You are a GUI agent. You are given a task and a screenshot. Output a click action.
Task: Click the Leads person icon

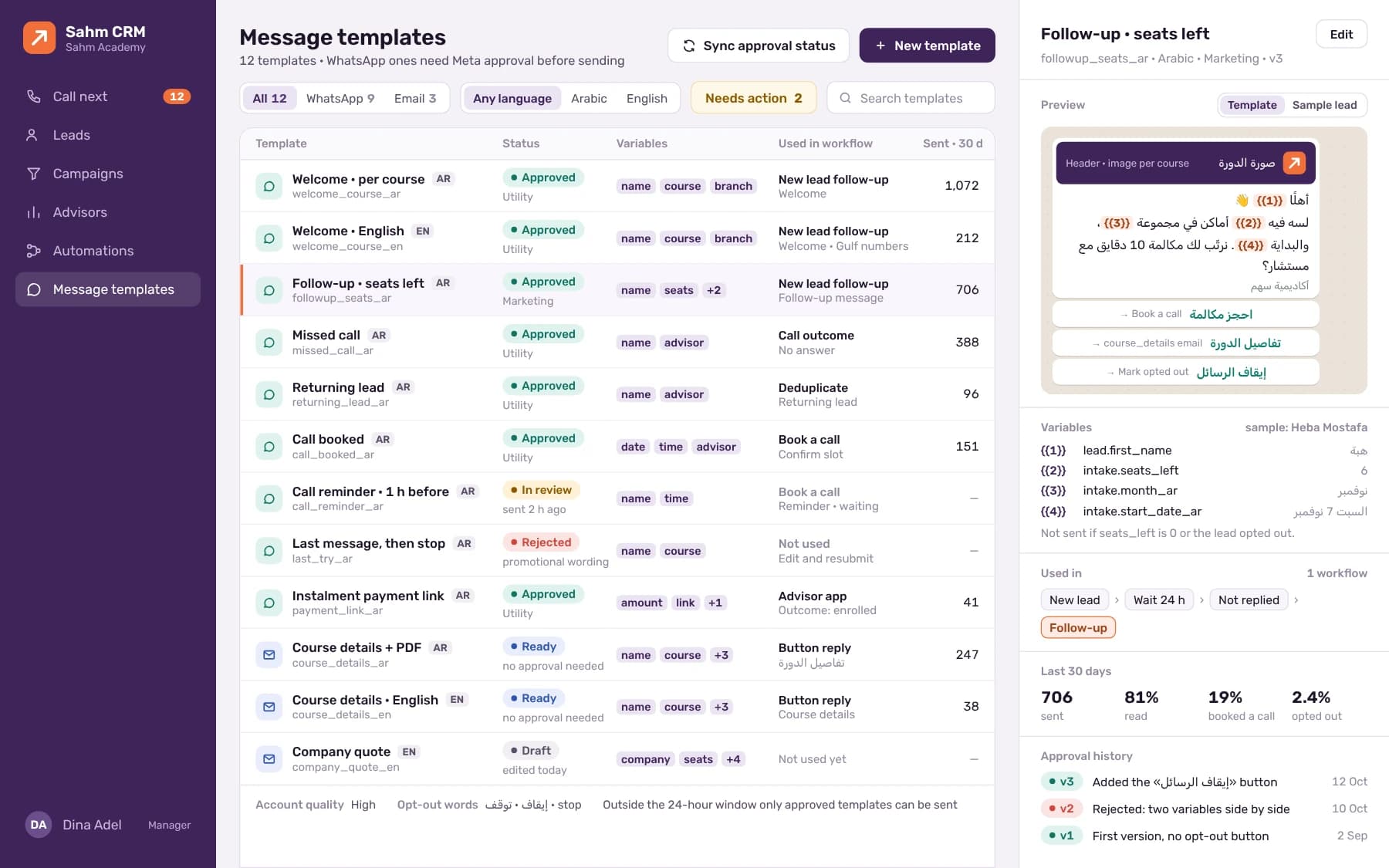[32, 135]
